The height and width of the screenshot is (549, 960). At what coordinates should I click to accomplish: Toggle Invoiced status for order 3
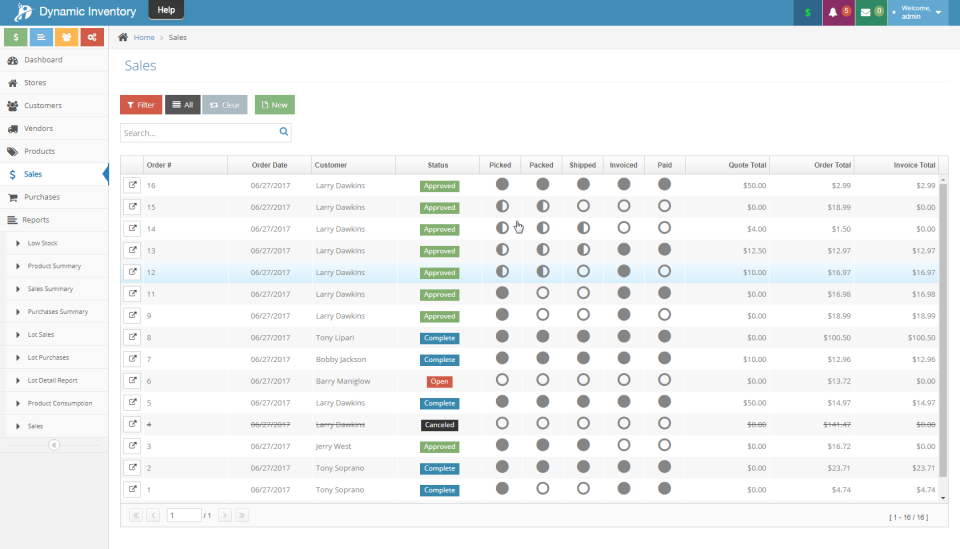tap(624, 445)
